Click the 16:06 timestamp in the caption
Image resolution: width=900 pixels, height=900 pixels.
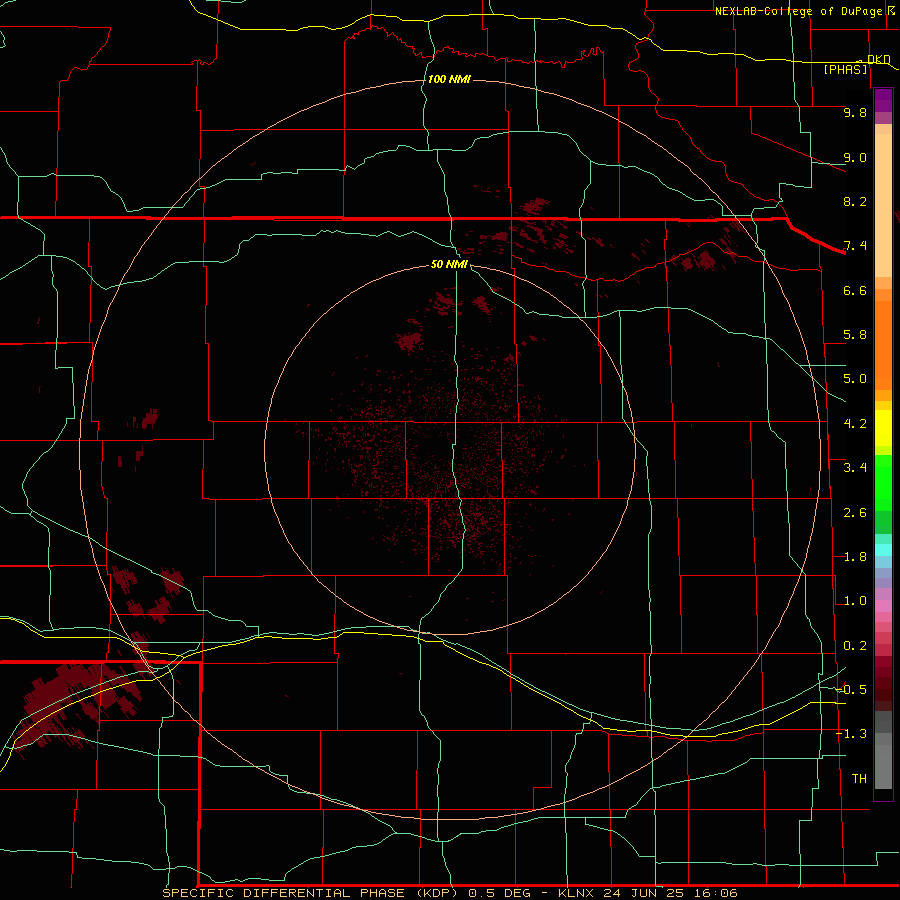715,893
